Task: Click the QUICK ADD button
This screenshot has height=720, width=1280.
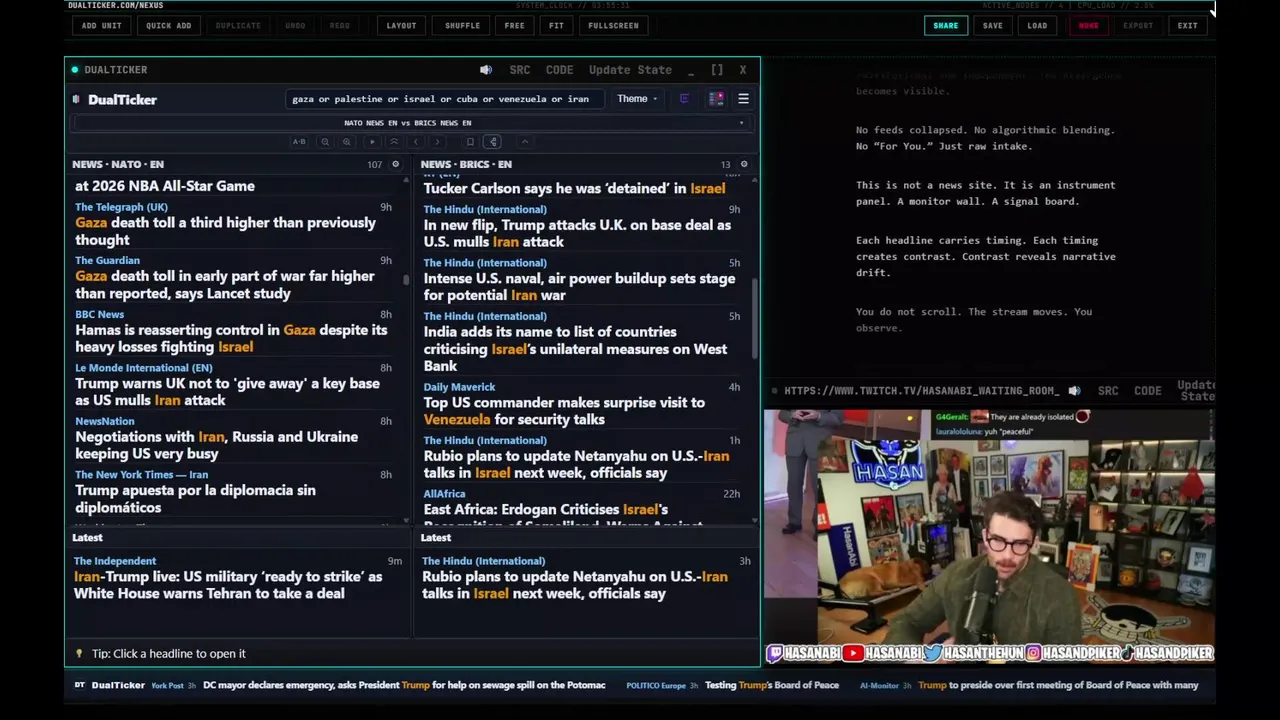Action: click(169, 26)
